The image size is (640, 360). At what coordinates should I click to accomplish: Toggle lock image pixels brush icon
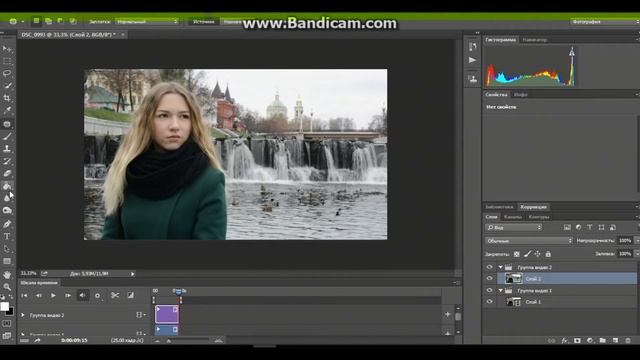[x=527, y=254]
